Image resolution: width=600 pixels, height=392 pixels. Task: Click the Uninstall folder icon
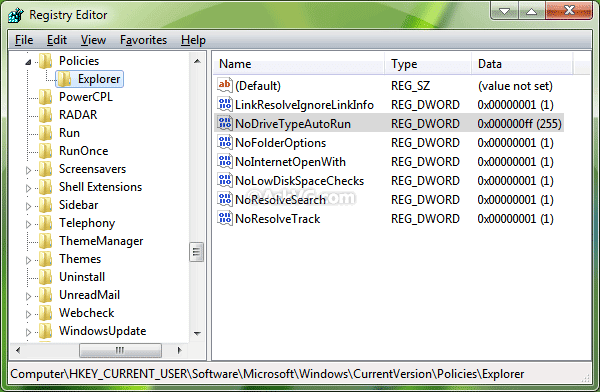(x=46, y=277)
